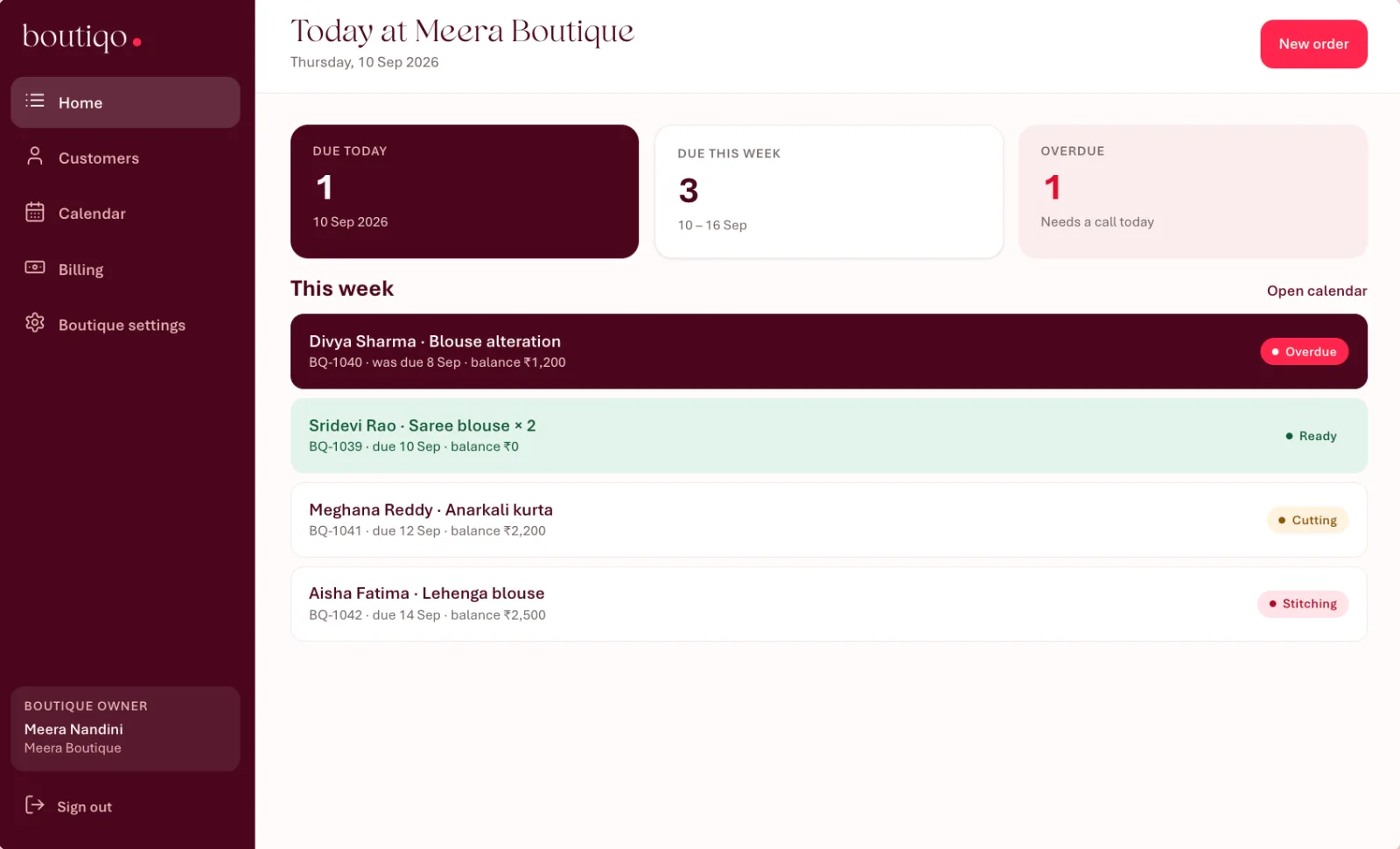This screenshot has width=1400, height=849.
Task: Click the Calendar icon in sidebar
Action: click(35, 212)
